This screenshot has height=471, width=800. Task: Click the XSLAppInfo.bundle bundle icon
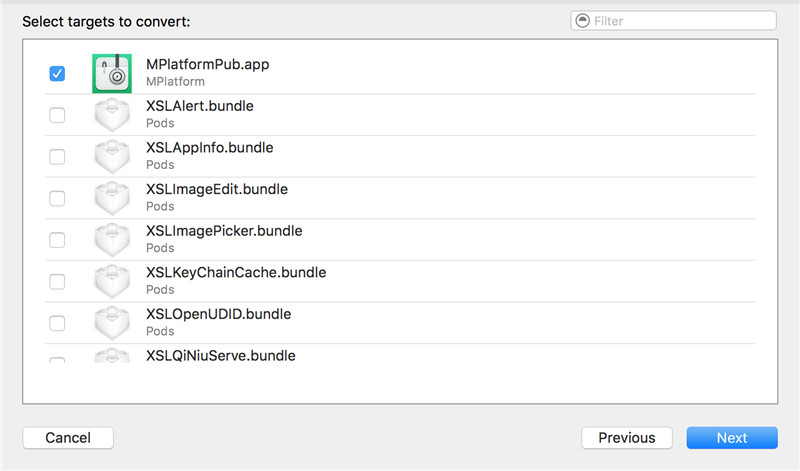coord(112,157)
